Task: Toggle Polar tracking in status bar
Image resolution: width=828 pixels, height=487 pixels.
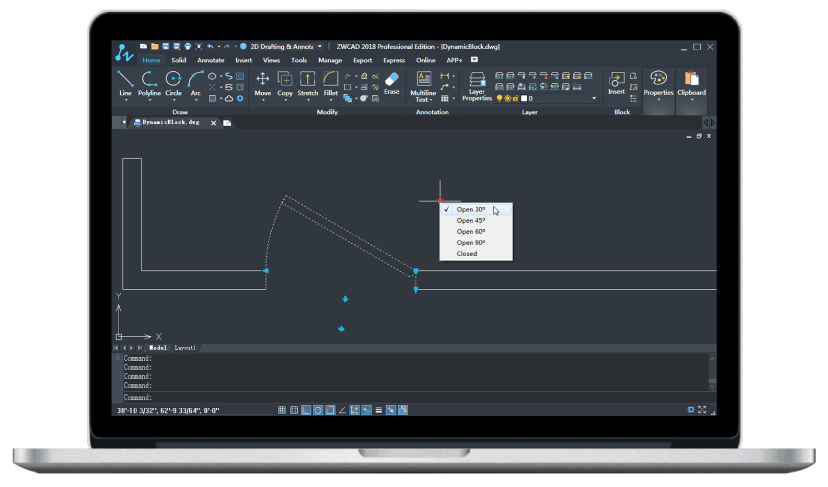Action: [x=318, y=410]
